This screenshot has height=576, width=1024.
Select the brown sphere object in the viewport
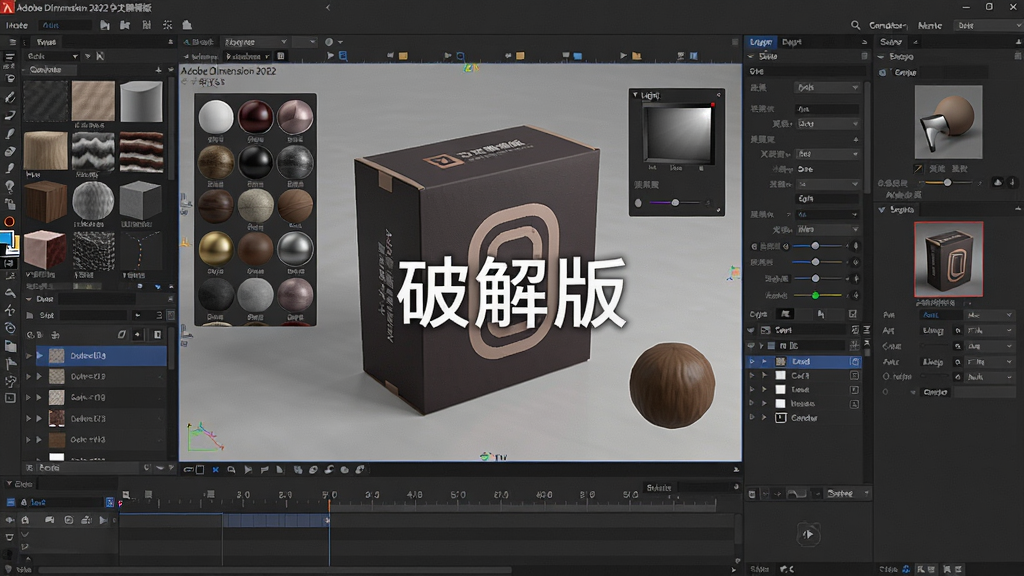[671, 385]
